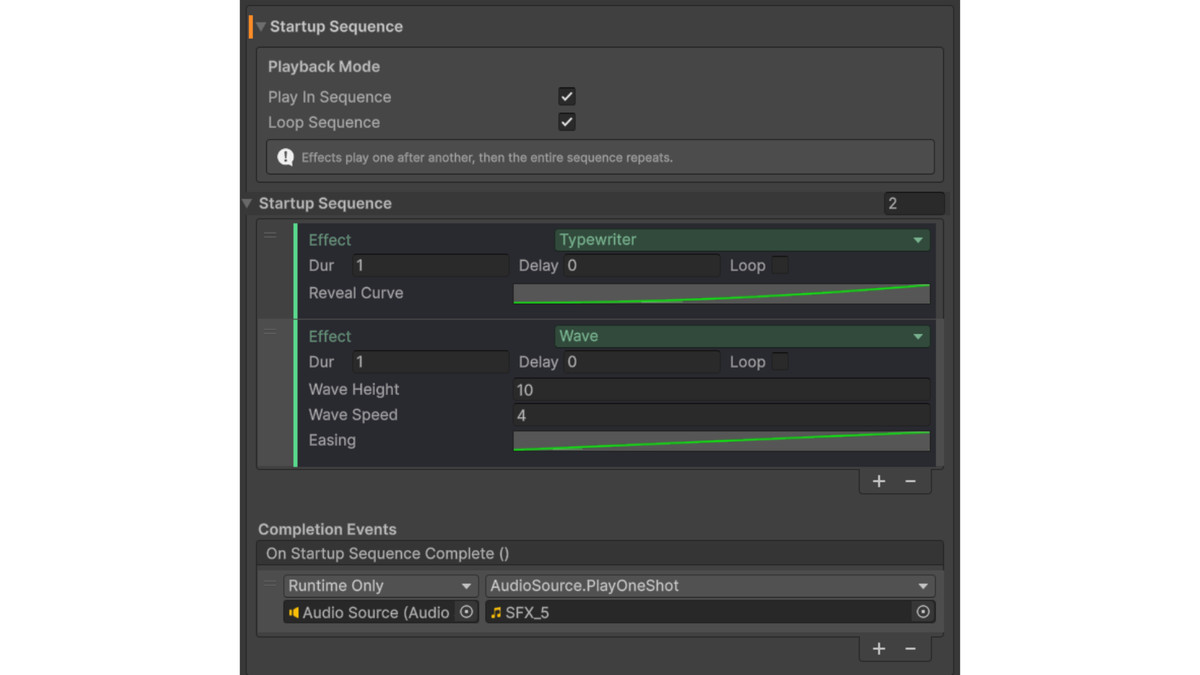Grab the Typewriter element drag handle
This screenshot has width=1200, height=675.
point(270,236)
